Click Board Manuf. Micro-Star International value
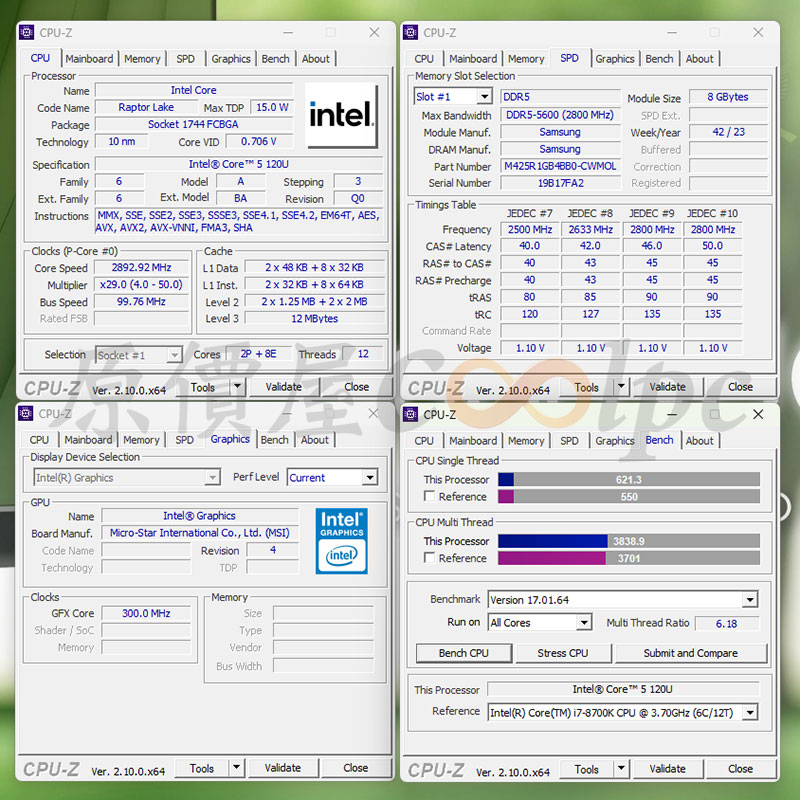This screenshot has height=800, width=800. (199, 533)
